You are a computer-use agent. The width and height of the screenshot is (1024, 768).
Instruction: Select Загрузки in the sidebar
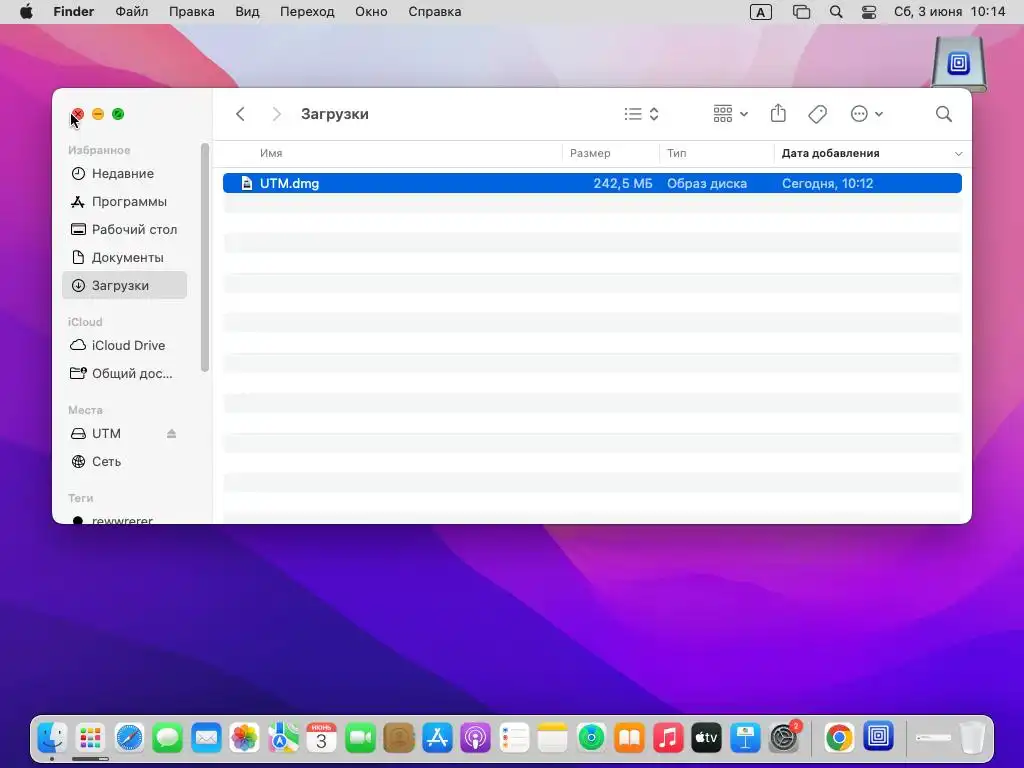[124, 285]
